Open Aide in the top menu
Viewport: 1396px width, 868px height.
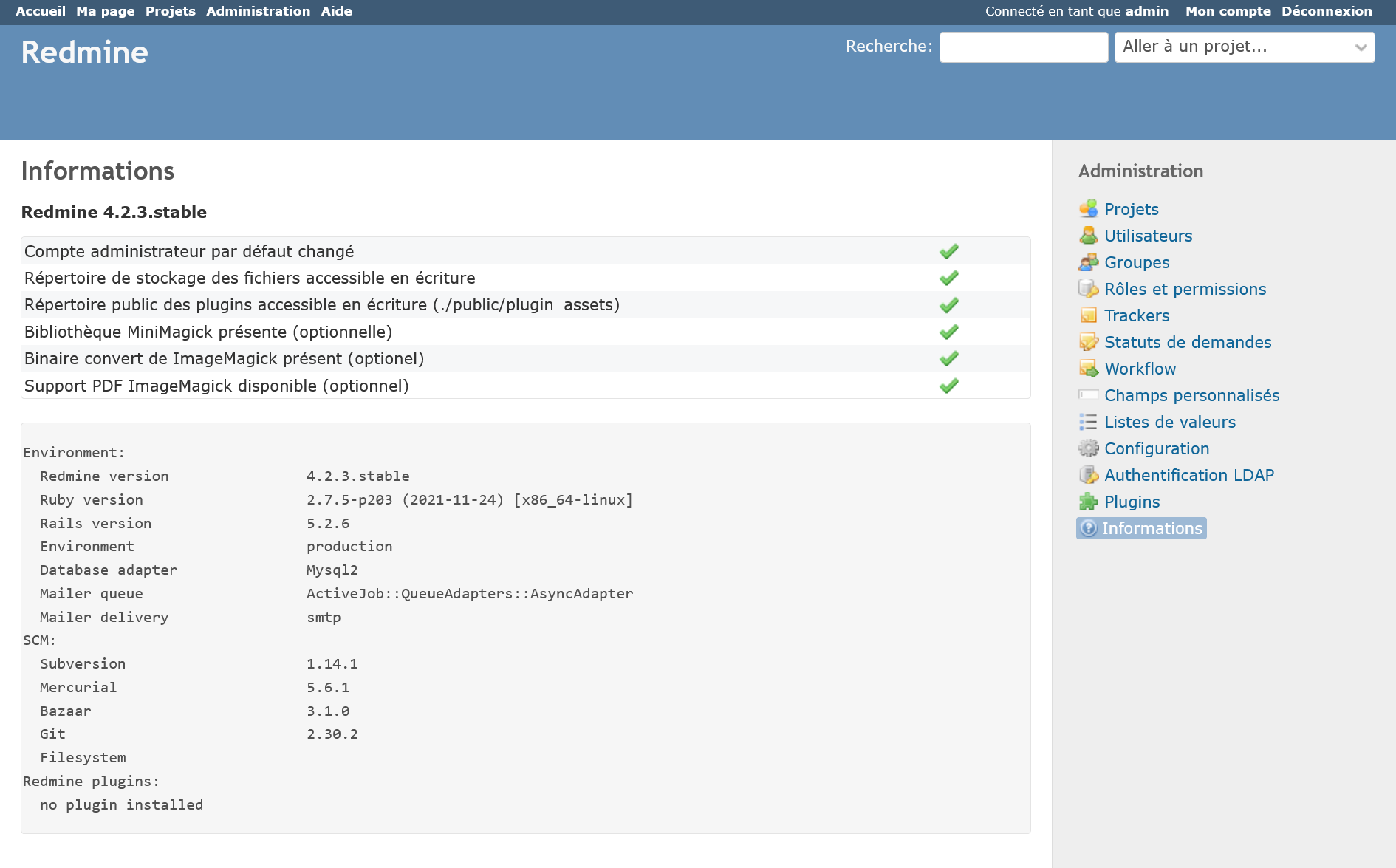[337, 11]
